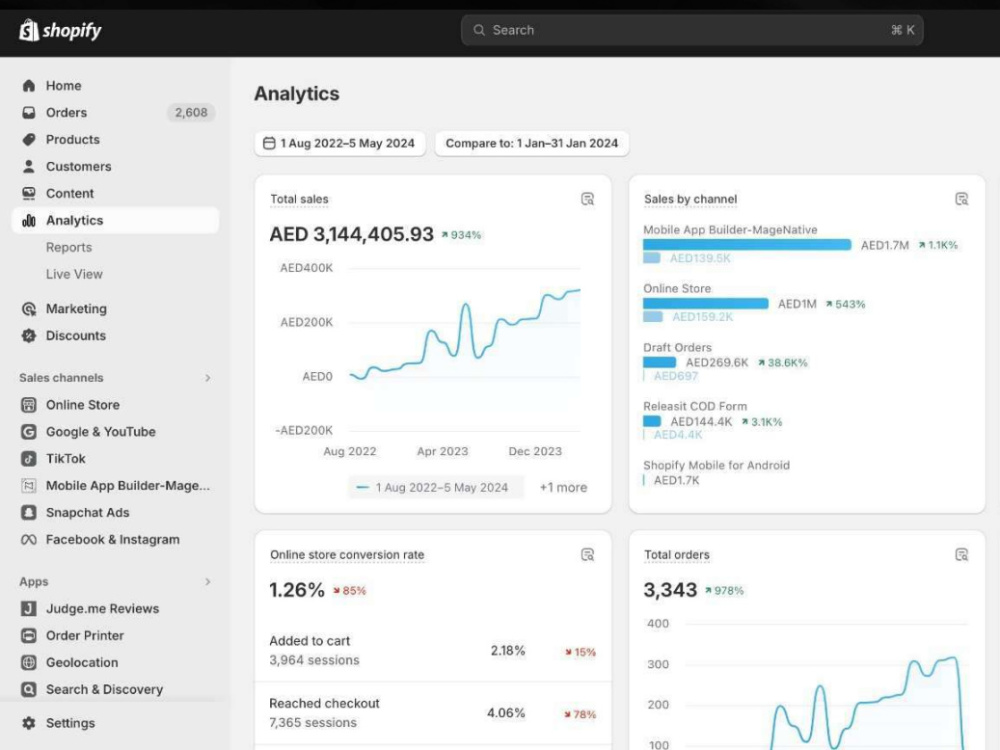
Task: Toggle the 1 Aug 2022–5 May 2024 legend
Action: [436, 487]
